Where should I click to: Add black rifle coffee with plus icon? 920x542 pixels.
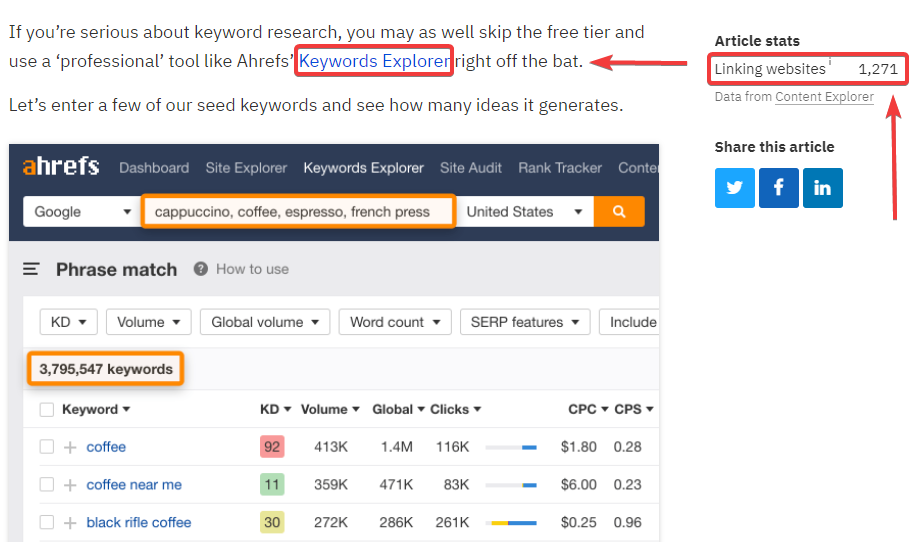click(x=70, y=523)
